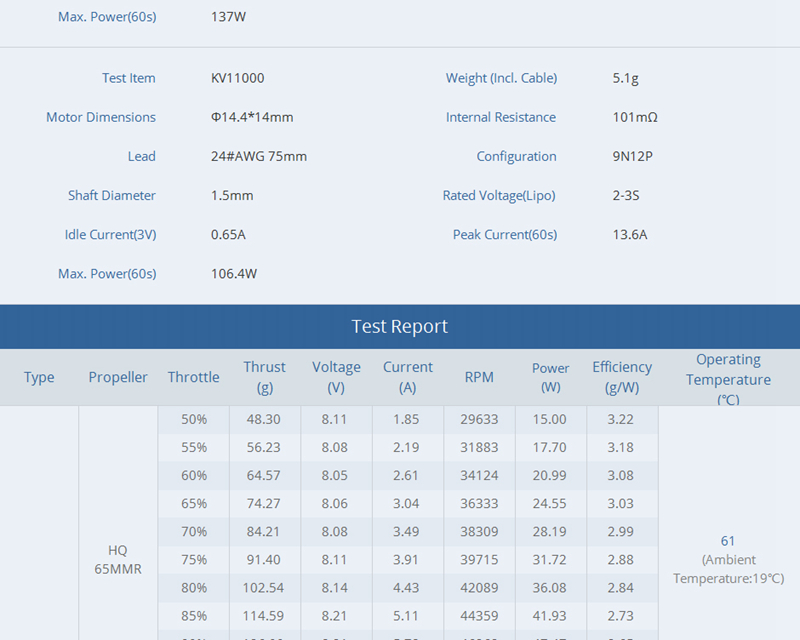Screen dimensions: 800x640
Task: Select the Internal Resistance value 101mΩ
Action: tap(635, 117)
